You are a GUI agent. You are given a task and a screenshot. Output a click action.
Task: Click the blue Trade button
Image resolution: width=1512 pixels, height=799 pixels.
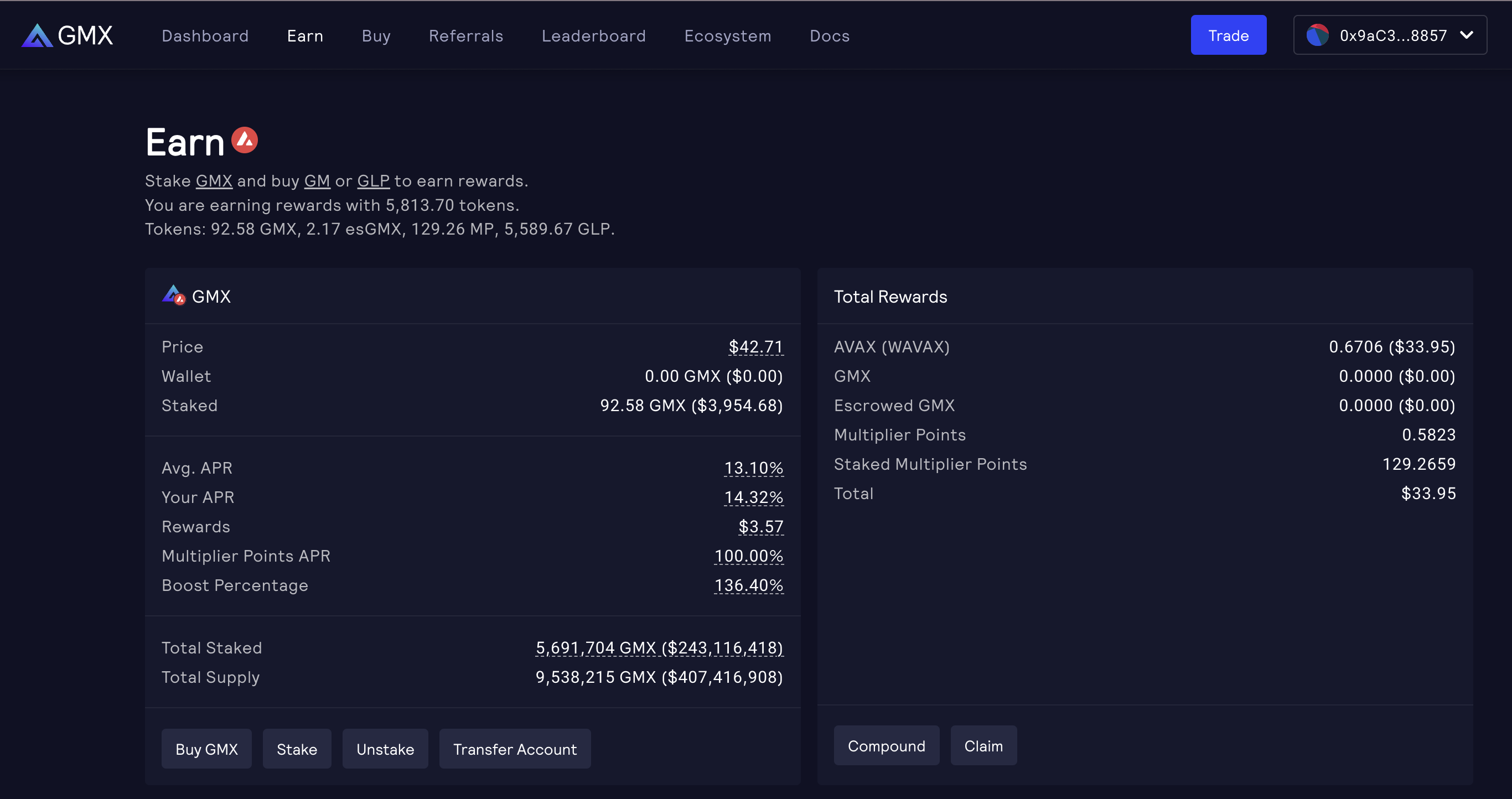pyautogui.click(x=1228, y=35)
